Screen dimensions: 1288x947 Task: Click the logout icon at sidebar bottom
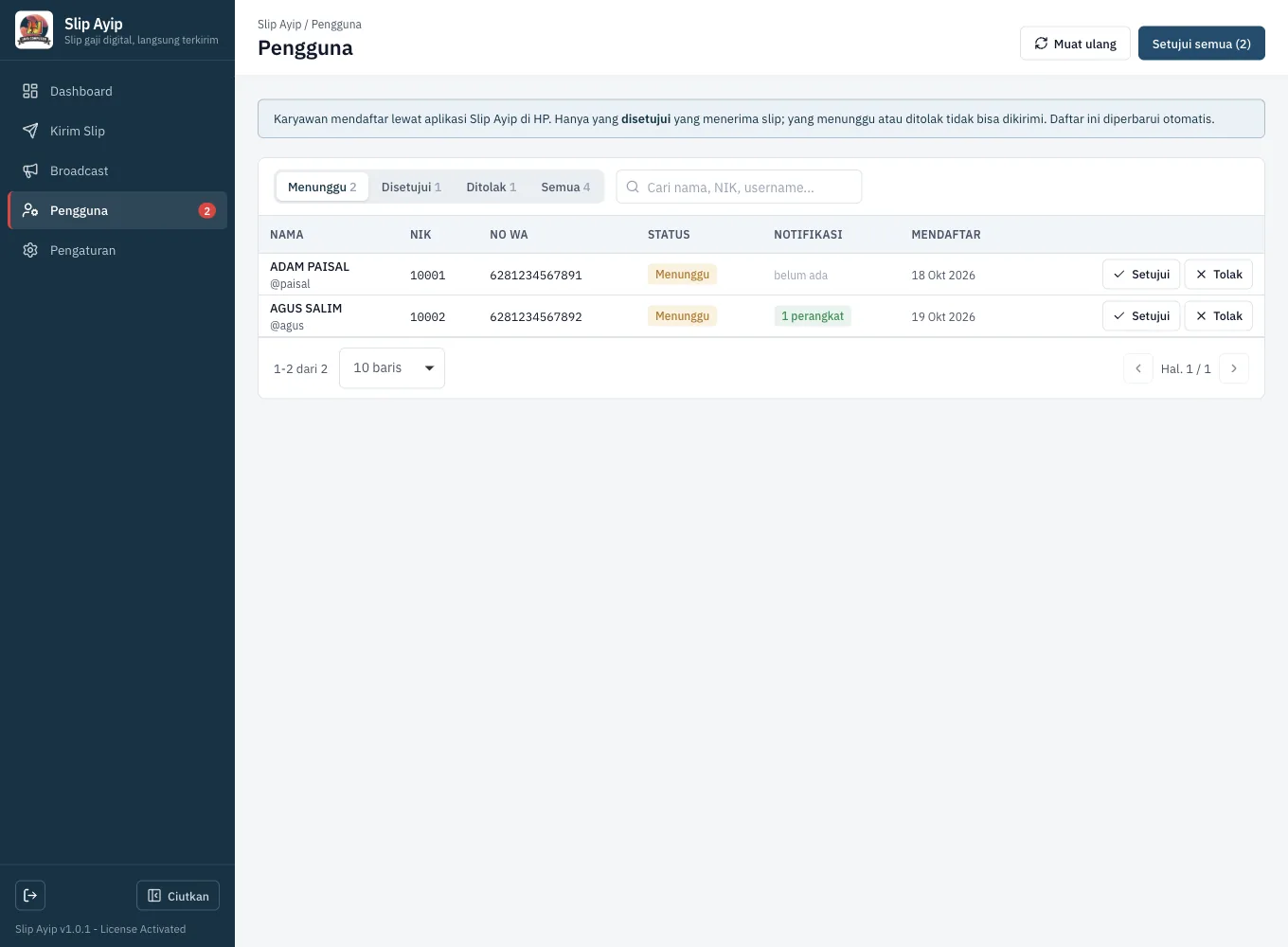pyautogui.click(x=30, y=895)
